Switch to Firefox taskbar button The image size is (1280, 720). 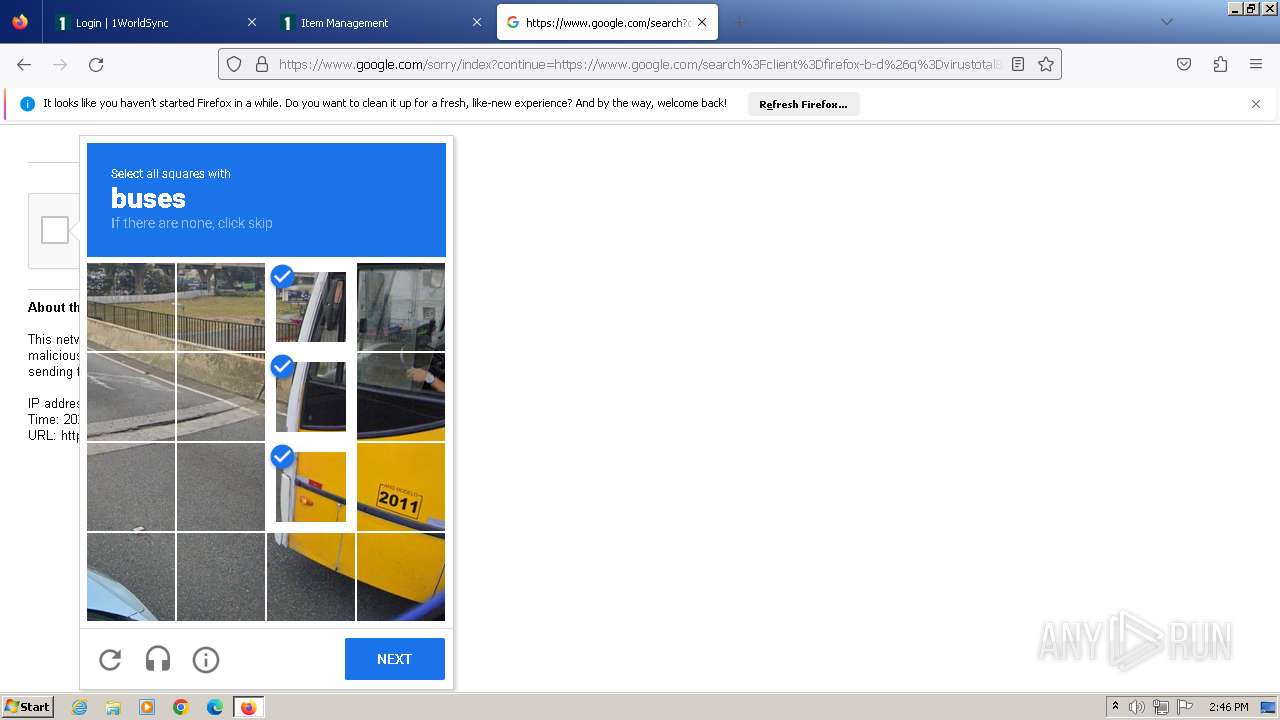(x=249, y=707)
